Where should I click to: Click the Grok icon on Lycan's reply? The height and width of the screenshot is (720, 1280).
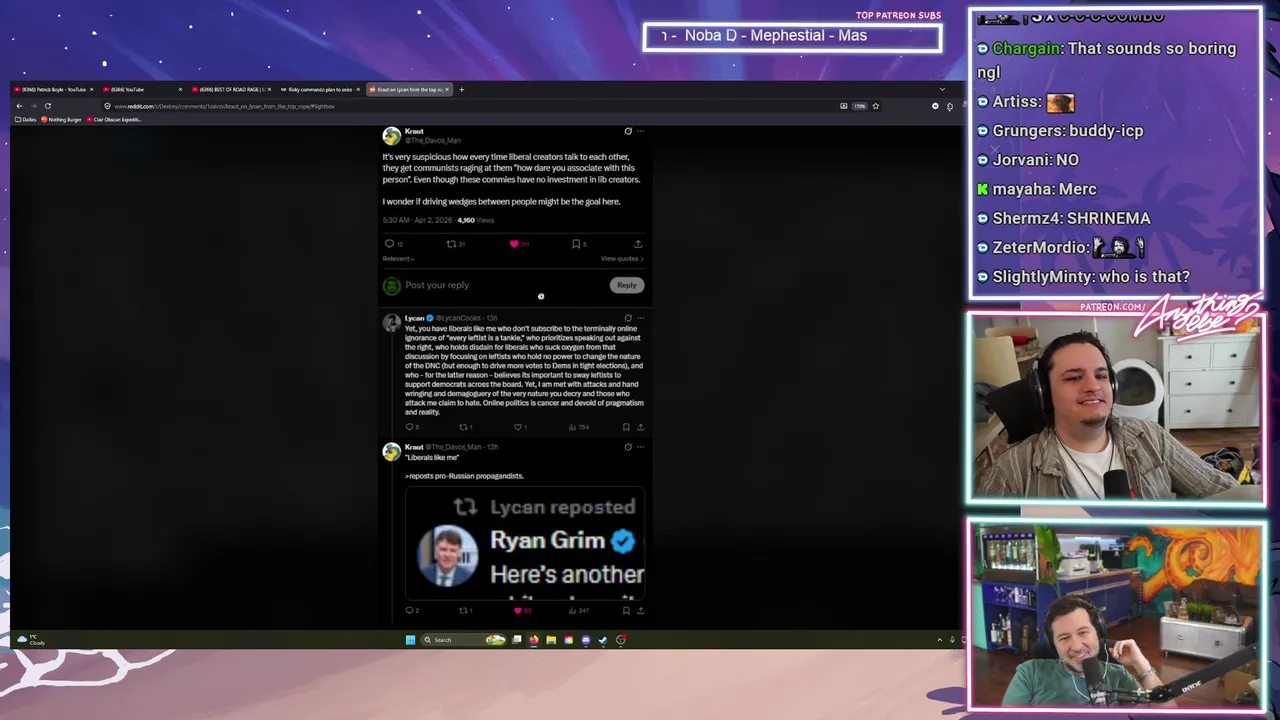[628, 318]
